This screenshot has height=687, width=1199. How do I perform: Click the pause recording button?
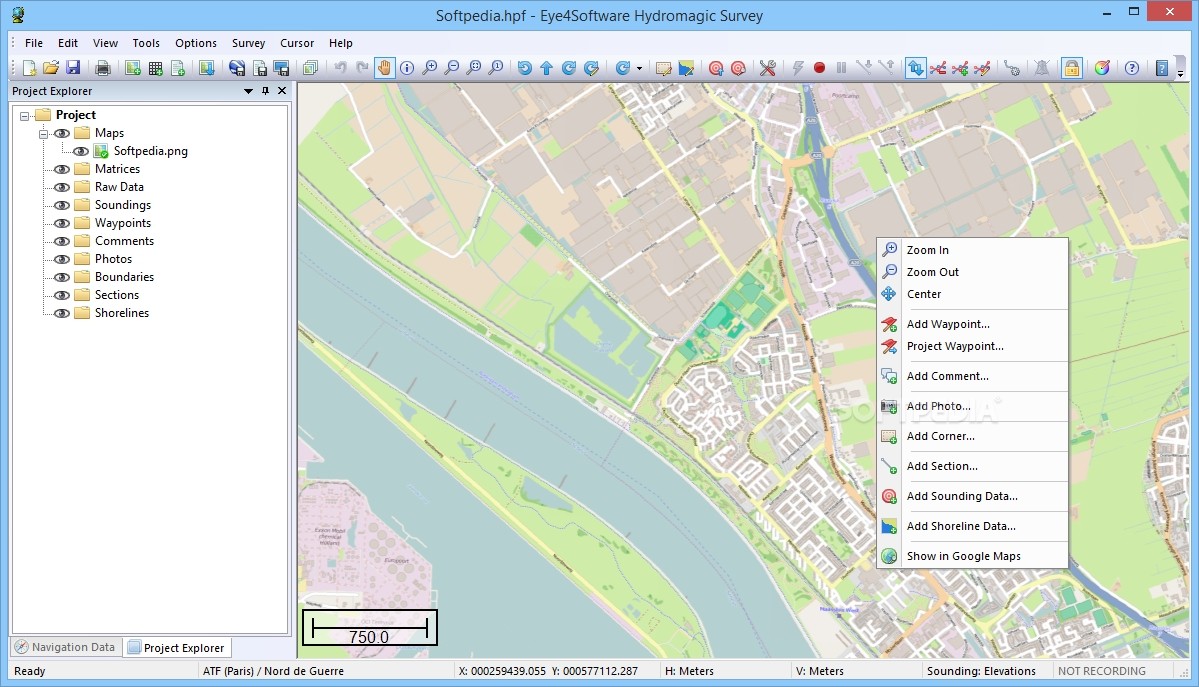point(842,68)
